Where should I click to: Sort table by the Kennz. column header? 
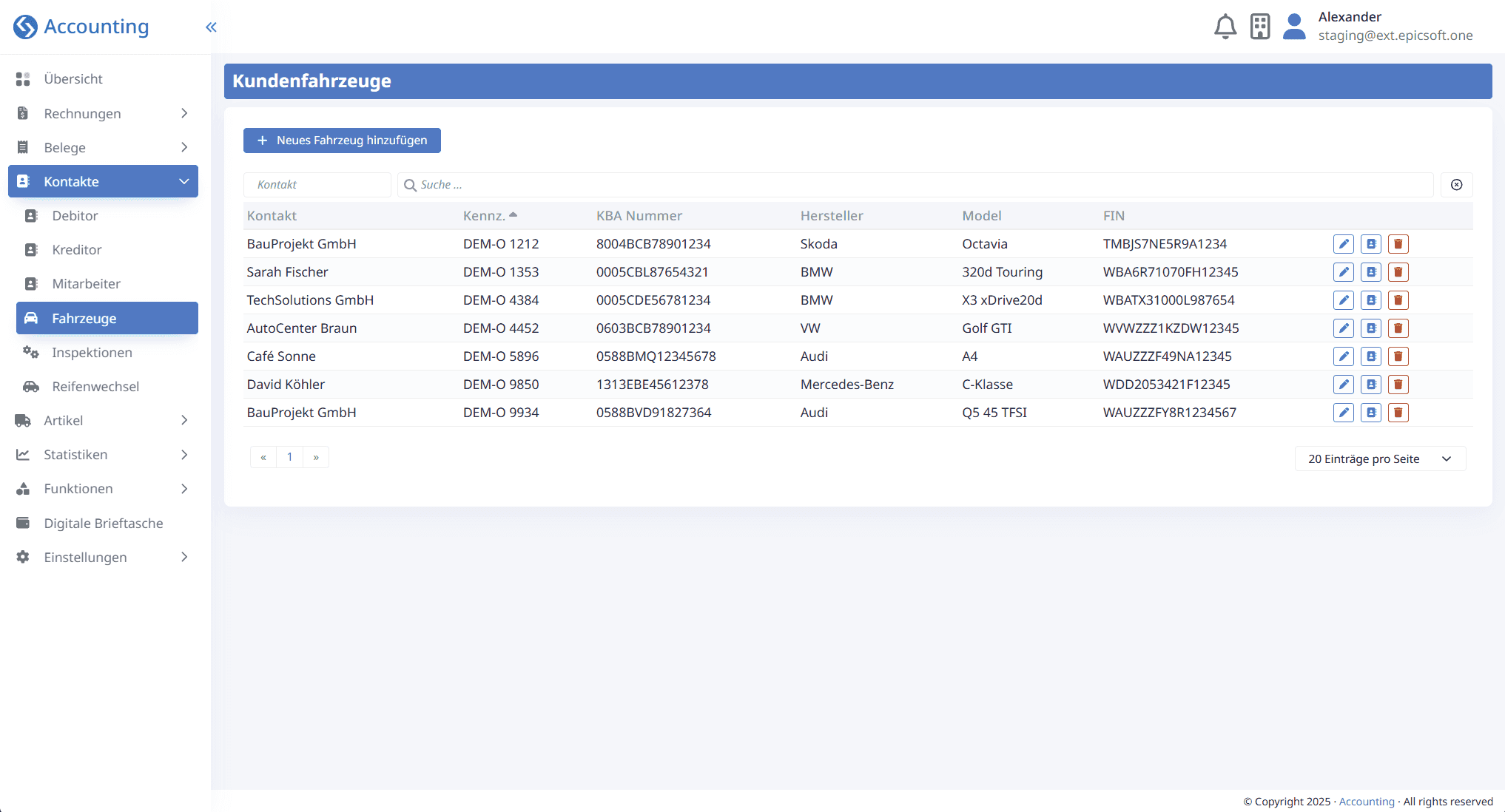click(x=490, y=215)
